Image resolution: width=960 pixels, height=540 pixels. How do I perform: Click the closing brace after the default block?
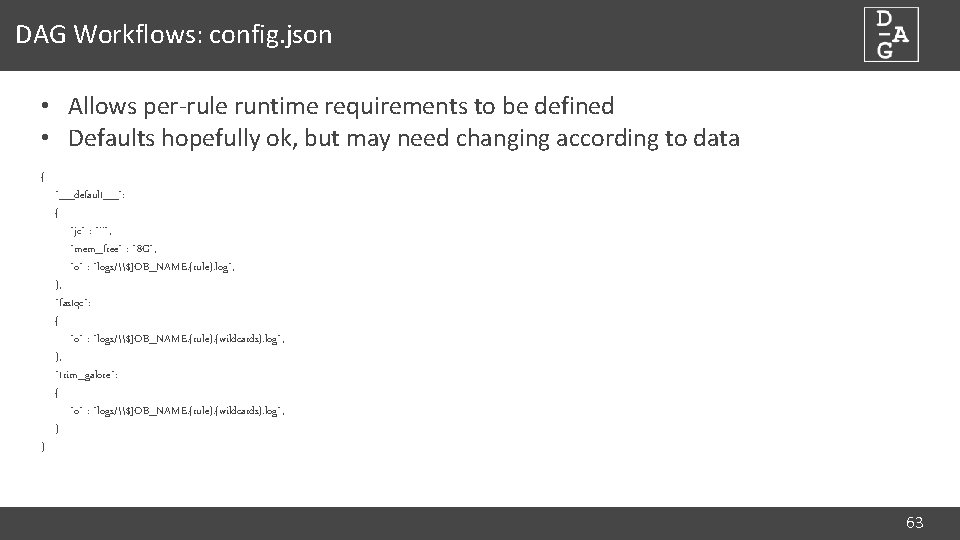pos(58,284)
